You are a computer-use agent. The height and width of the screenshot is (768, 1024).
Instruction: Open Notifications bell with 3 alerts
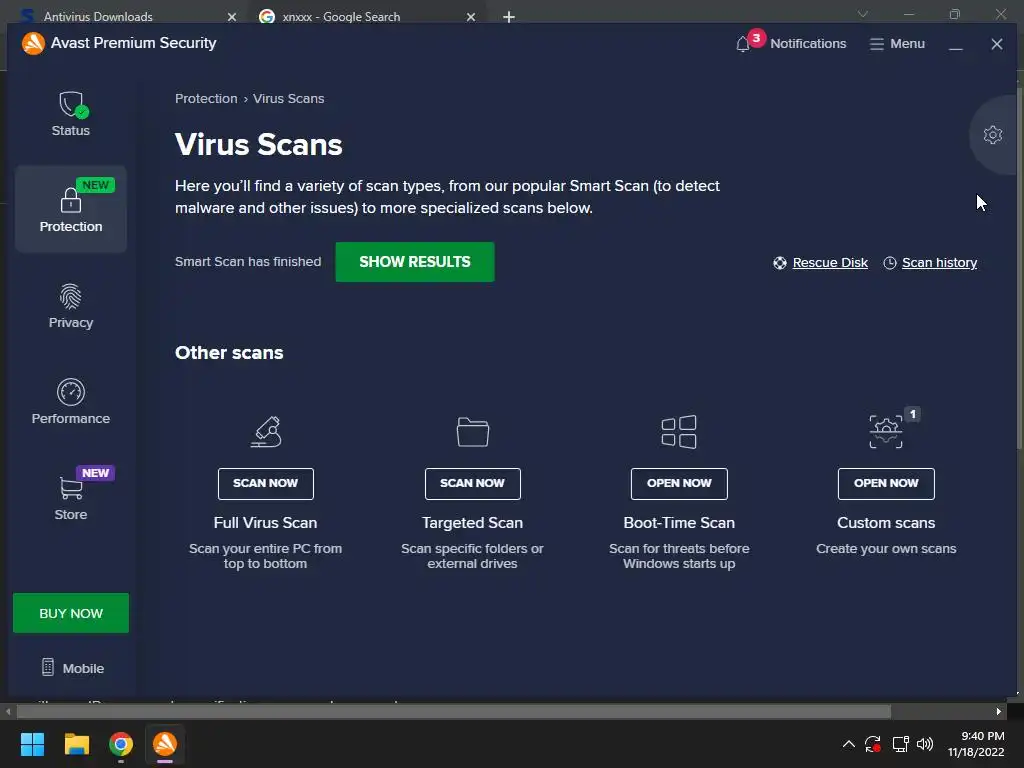pos(743,44)
